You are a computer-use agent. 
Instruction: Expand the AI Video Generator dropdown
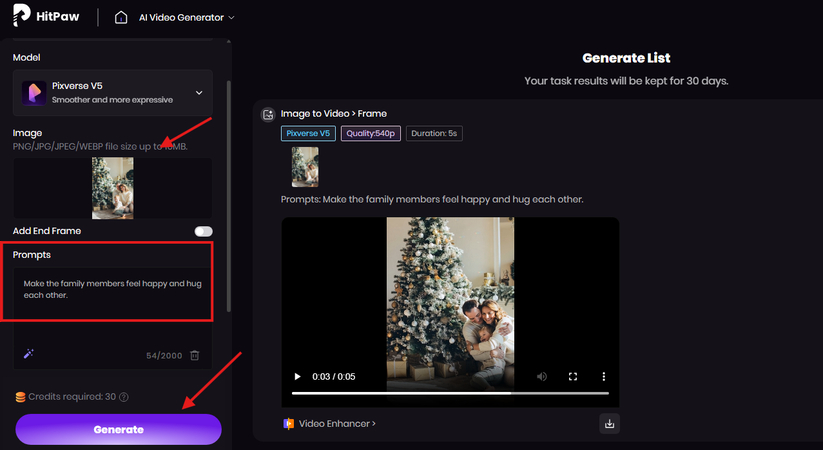(186, 17)
